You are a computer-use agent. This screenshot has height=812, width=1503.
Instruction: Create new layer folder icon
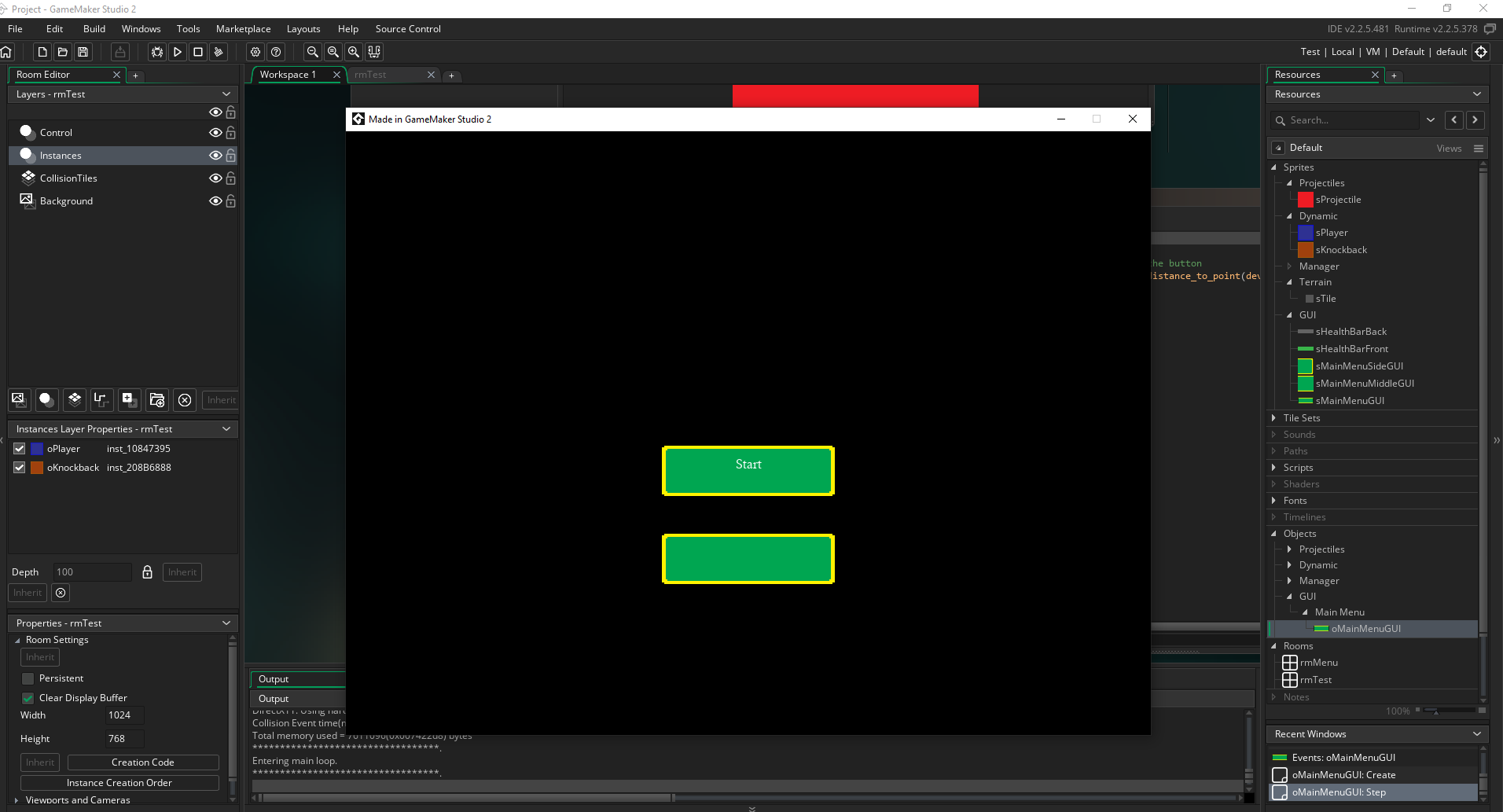[157, 400]
